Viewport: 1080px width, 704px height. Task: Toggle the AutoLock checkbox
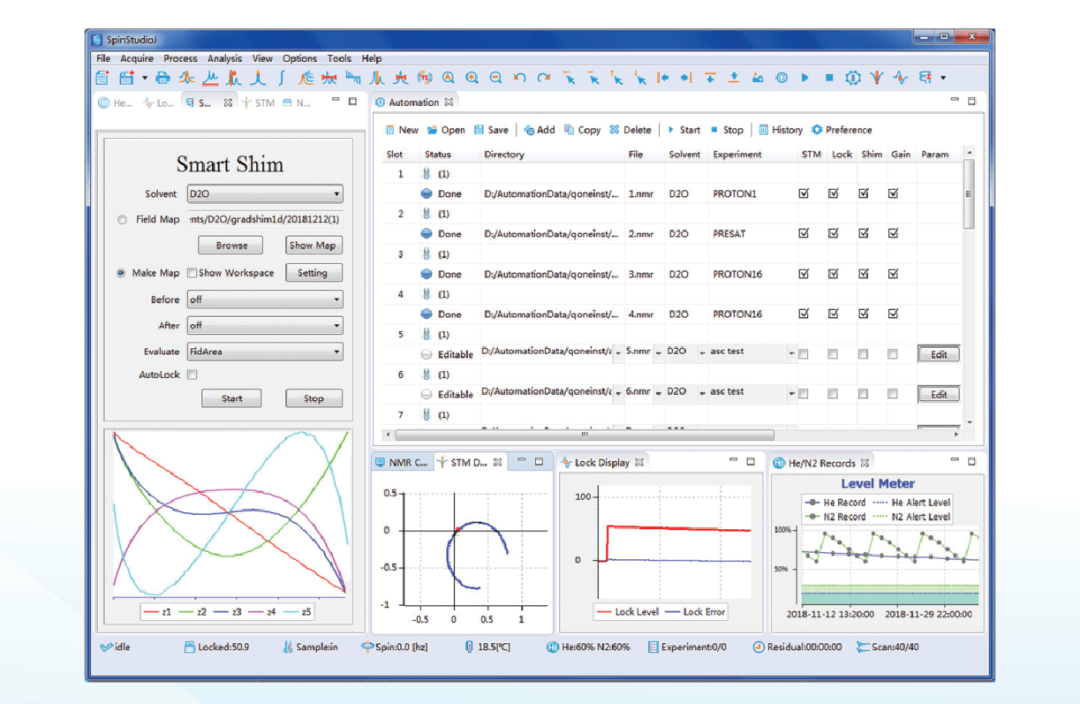192,375
